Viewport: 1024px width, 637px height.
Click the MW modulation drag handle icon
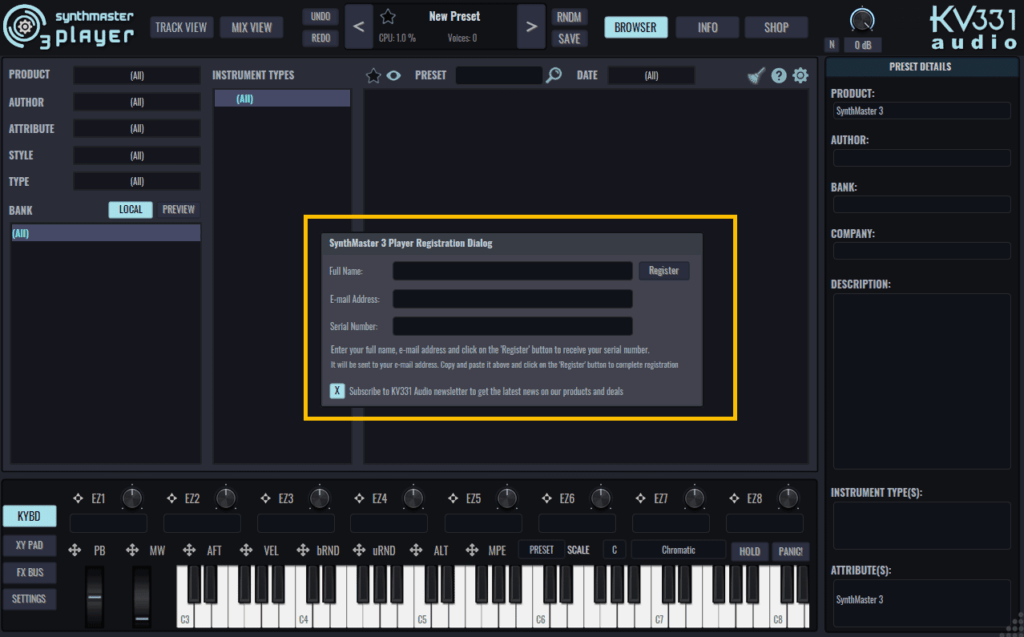132,550
